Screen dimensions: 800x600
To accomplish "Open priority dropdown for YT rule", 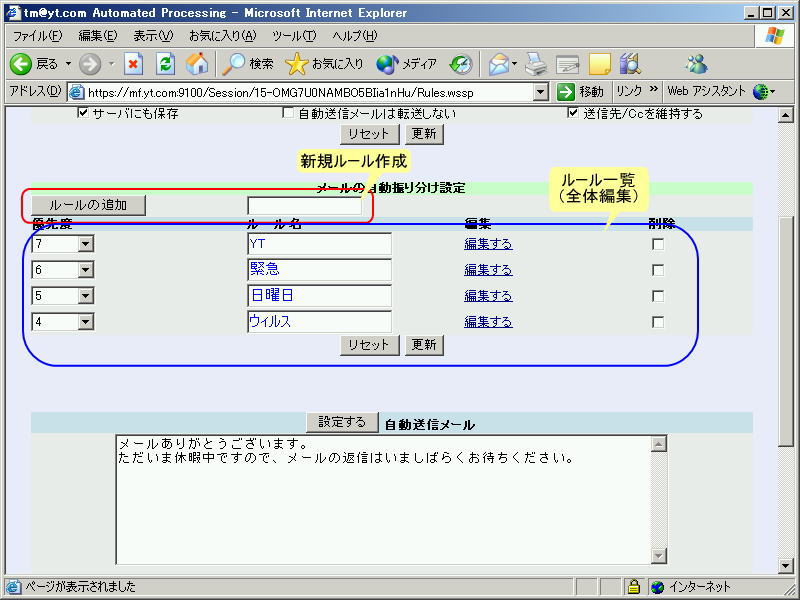I will [84, 244].
